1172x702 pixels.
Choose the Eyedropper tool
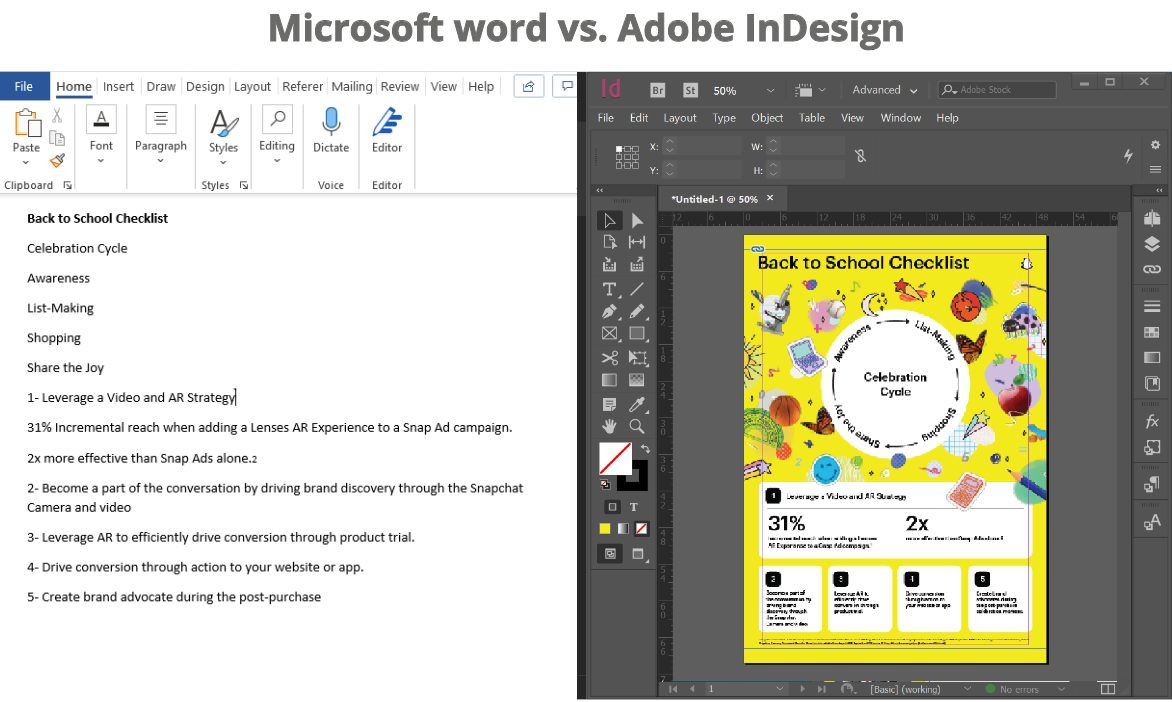point(637,404)
